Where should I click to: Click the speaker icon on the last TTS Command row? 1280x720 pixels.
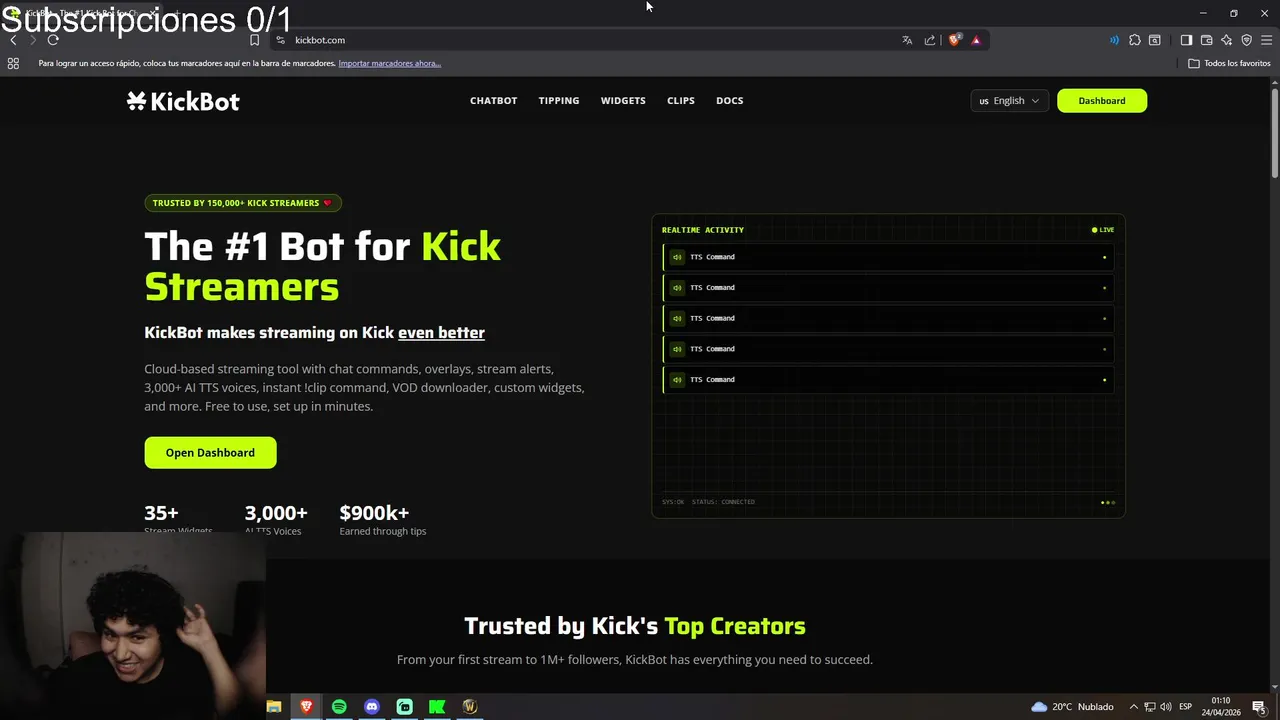pos(677,380)
